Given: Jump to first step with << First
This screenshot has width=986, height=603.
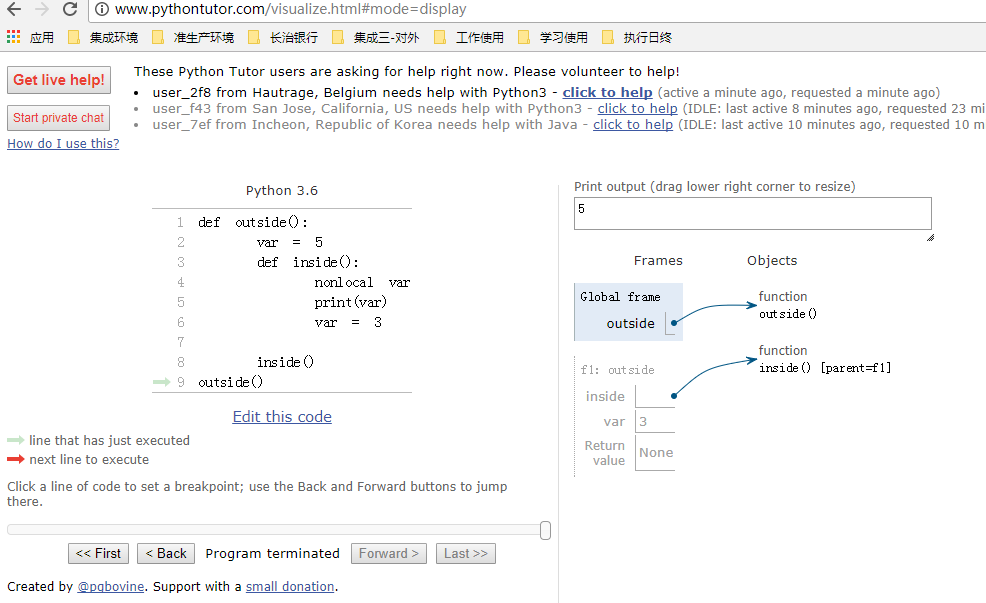Looking at the screenshot, I should pyautogui.click(x=98, y=554).
